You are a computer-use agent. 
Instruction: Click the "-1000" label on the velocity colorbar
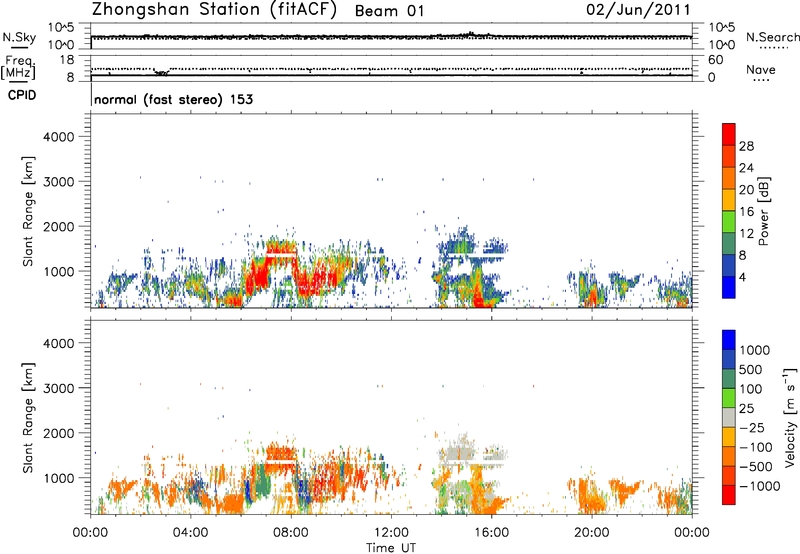pos(759,486)
